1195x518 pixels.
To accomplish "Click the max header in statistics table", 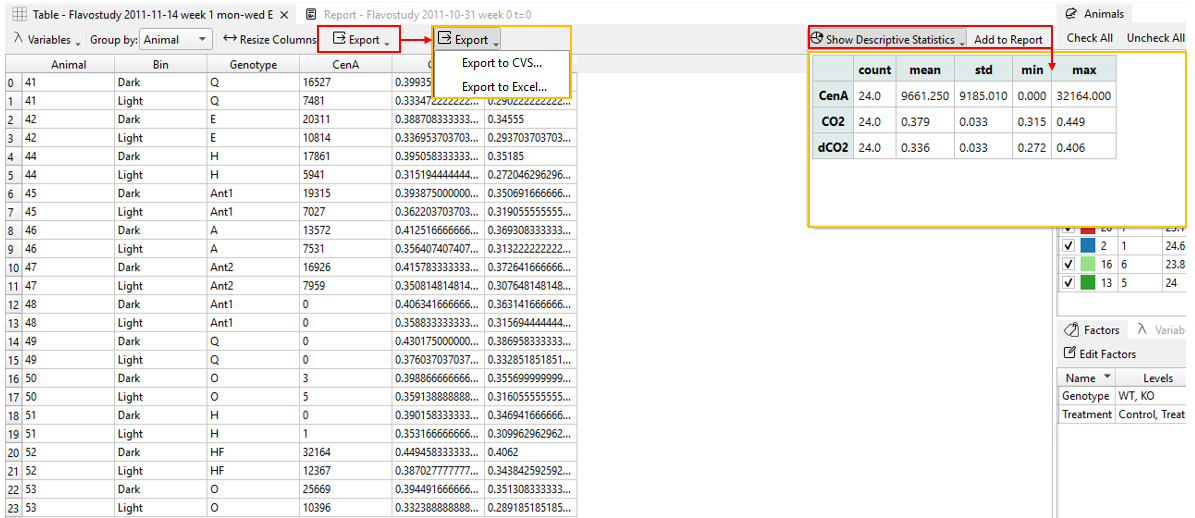I will tap(1084, 70).
